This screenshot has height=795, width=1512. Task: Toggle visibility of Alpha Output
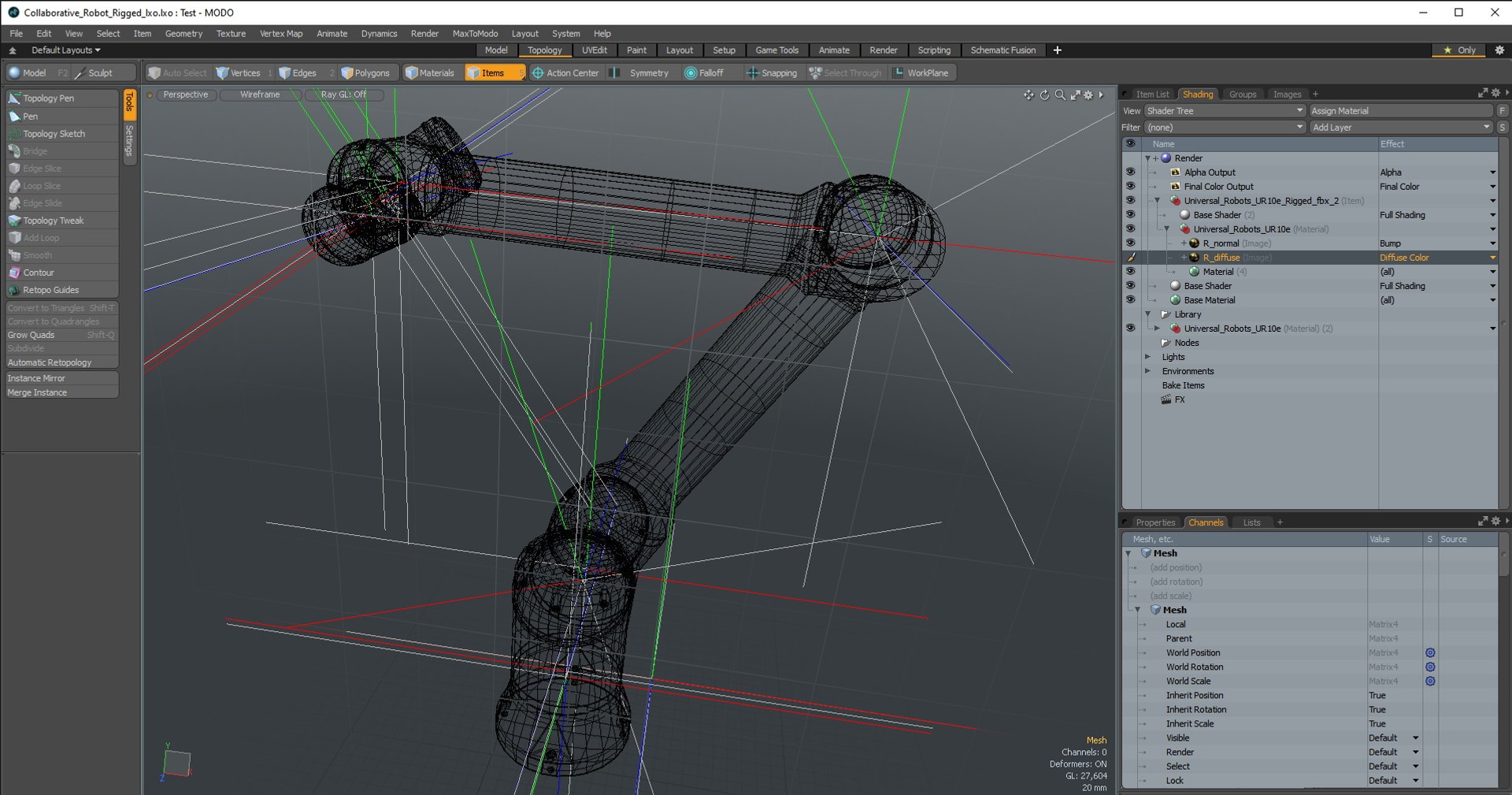(x=1130, y=172)
